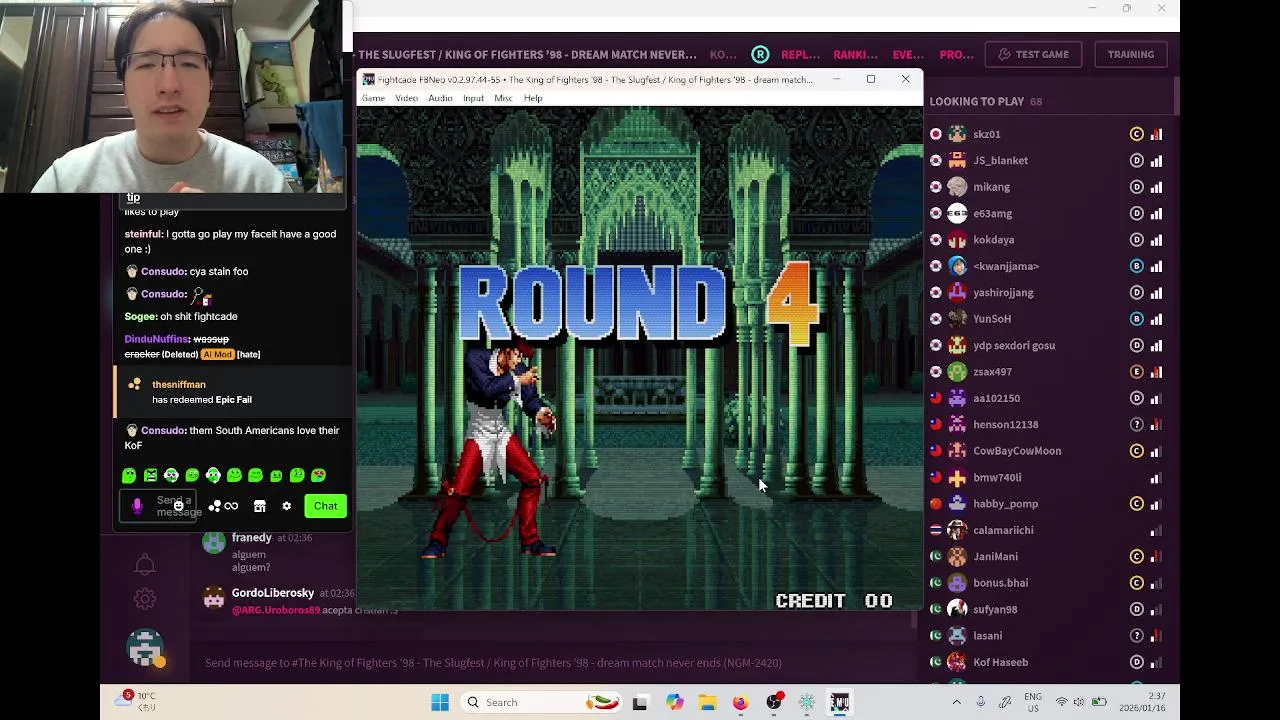
Task: Click rank badge B next to YunSoH
Action: click(1136, 319)
